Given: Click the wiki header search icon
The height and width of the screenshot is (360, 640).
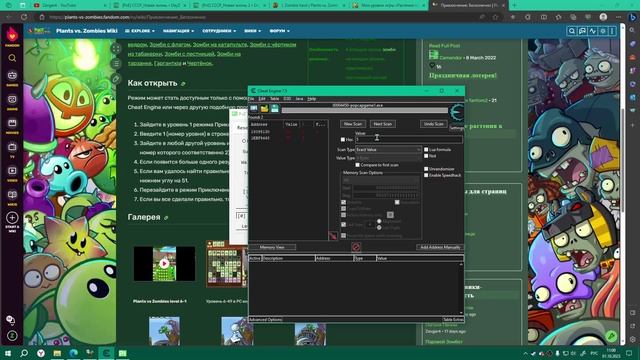Looking at the screenshot, I should pyautogui.click(x=572, y=31).
